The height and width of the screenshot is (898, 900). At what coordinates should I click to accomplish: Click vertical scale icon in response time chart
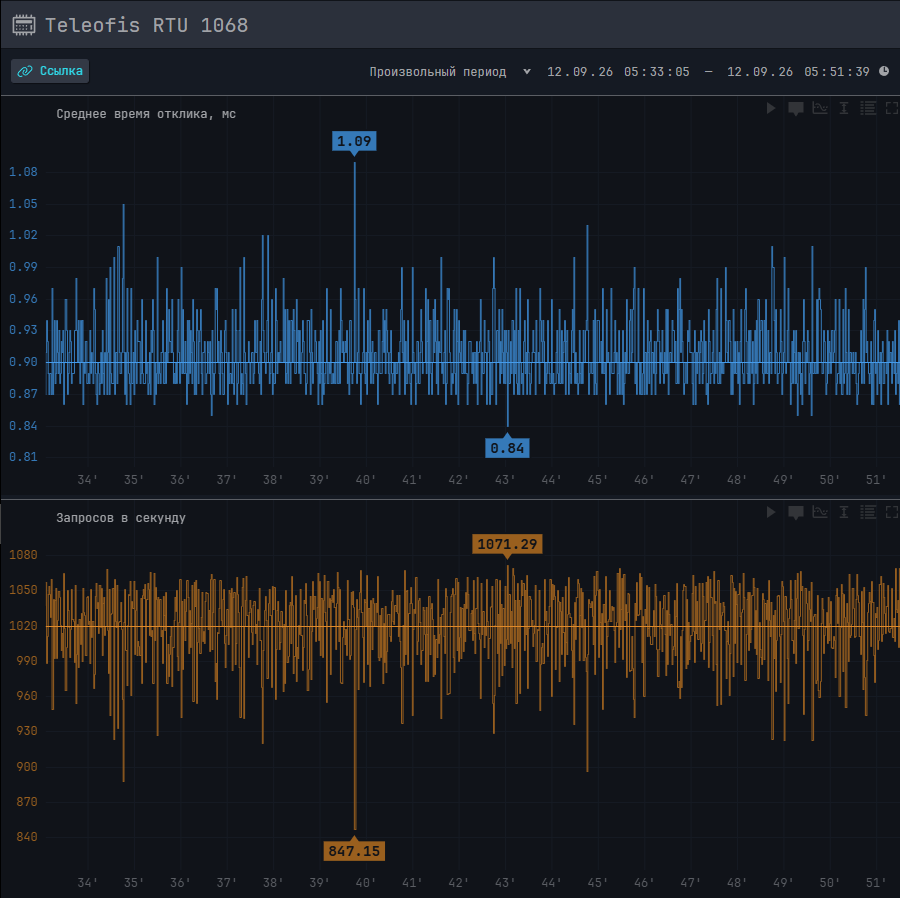pyautogui.click(x=844, y=108)
